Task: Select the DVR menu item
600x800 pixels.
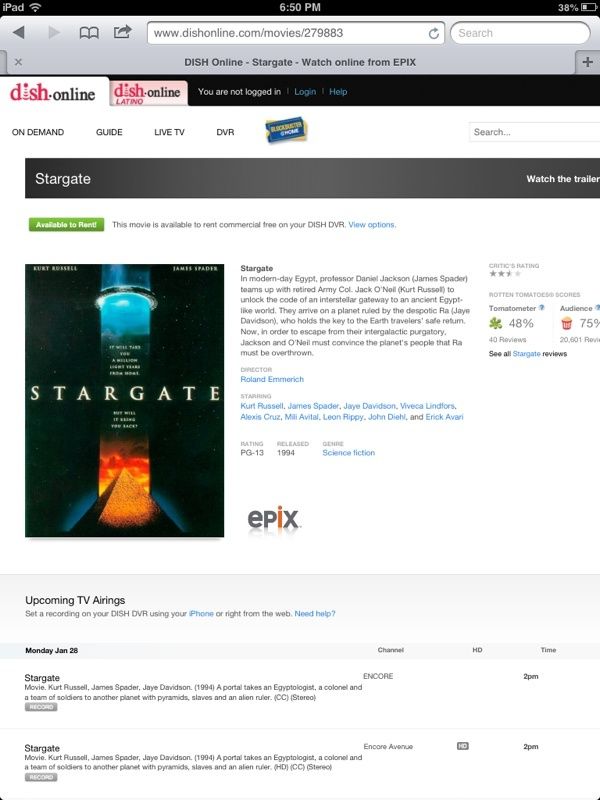Action: (x=225, y=132)
